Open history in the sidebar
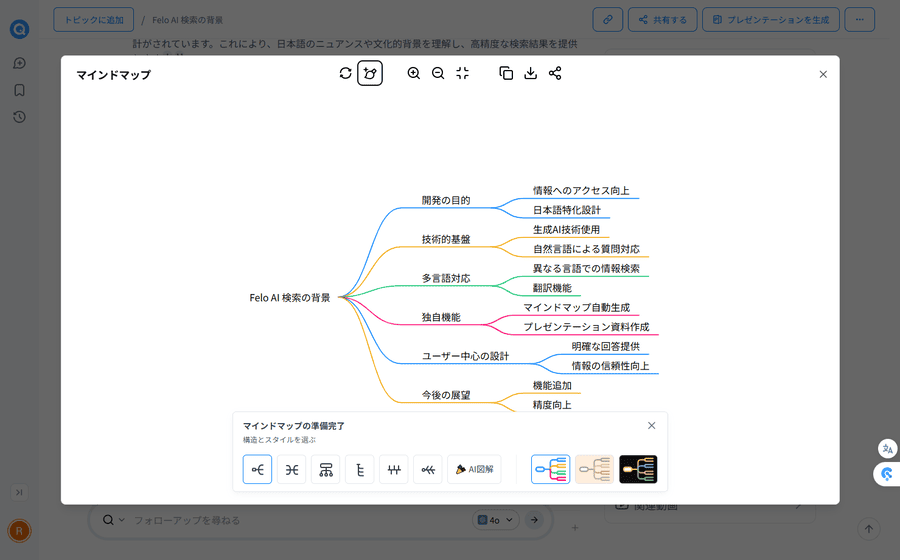Screen dimensions: 900x560 20,117
